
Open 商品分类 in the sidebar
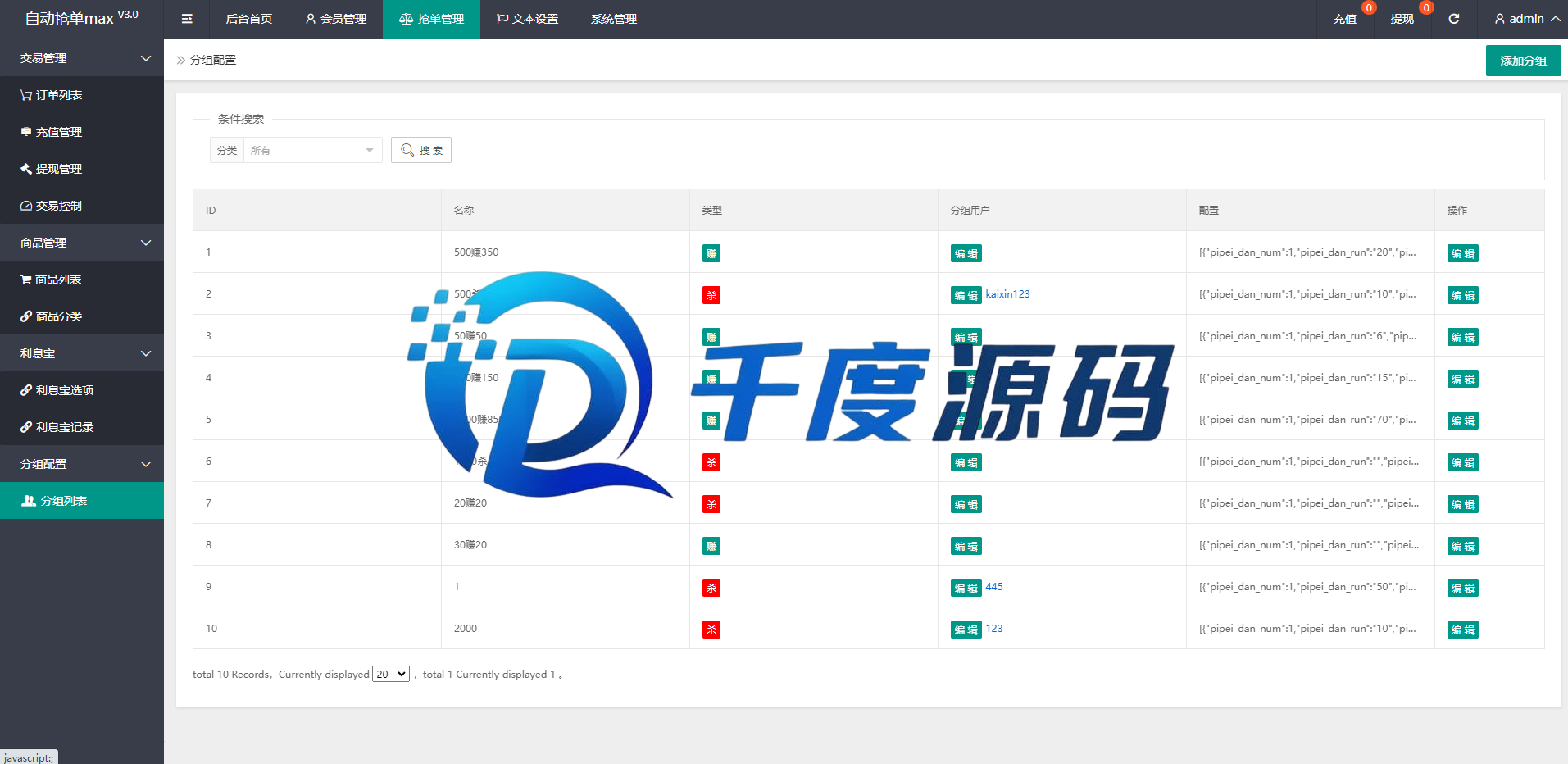tap(82, 316)
